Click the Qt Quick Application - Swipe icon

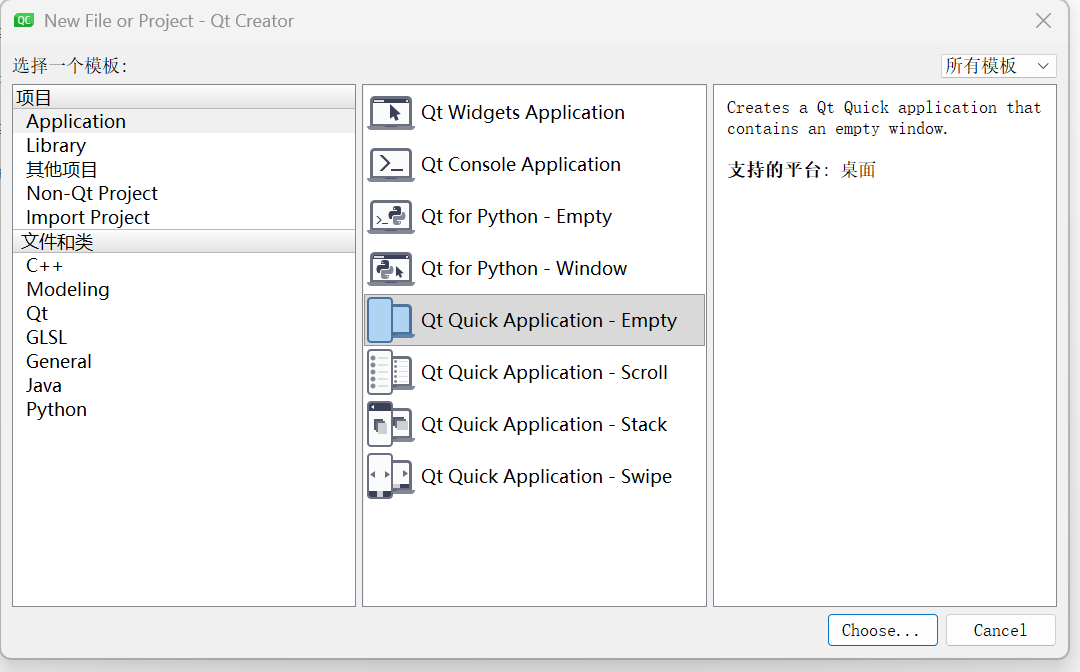pyautogui.click(x=391, y=476)
